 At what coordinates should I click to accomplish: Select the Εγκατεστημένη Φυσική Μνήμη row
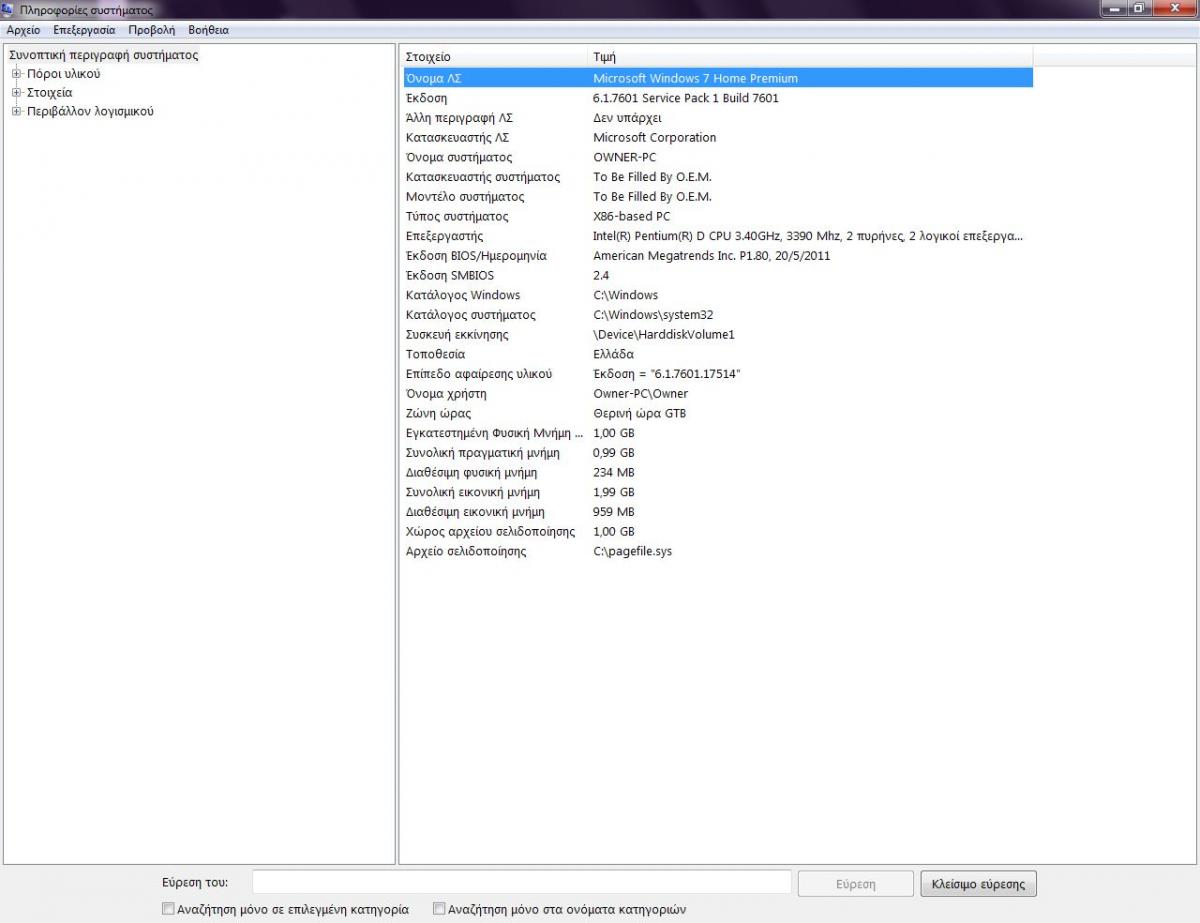(x=717, y=433)
